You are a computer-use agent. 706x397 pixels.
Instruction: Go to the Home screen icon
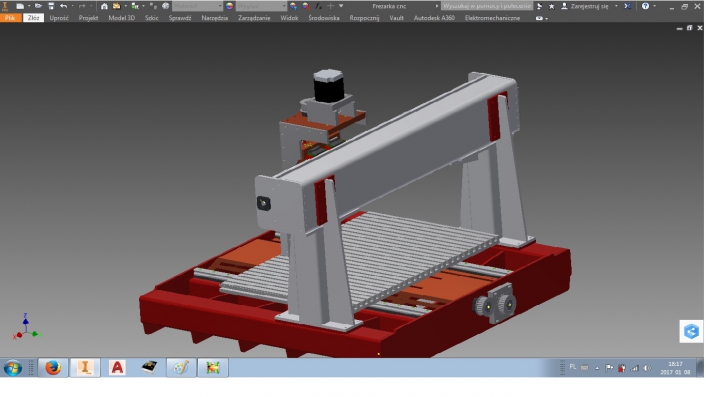104,6
